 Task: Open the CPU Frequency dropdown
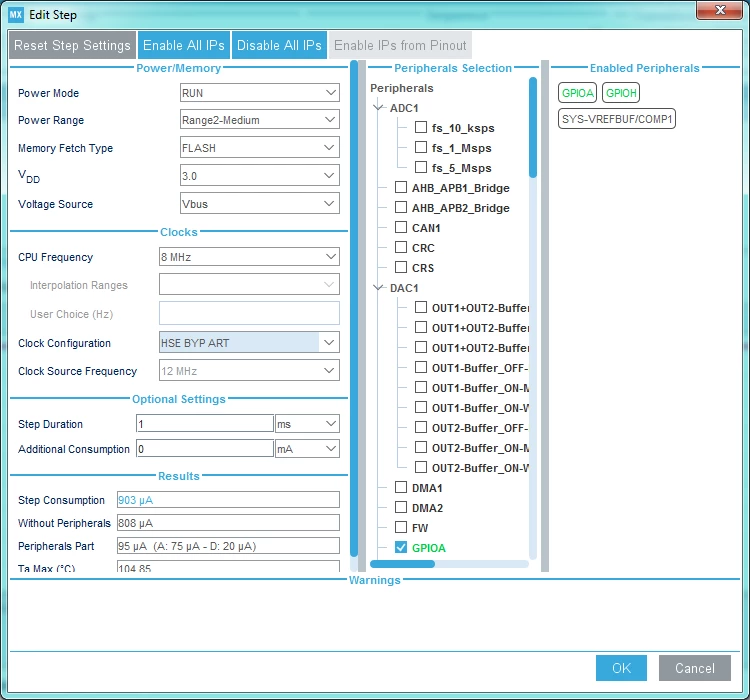(x=249, y=257)
